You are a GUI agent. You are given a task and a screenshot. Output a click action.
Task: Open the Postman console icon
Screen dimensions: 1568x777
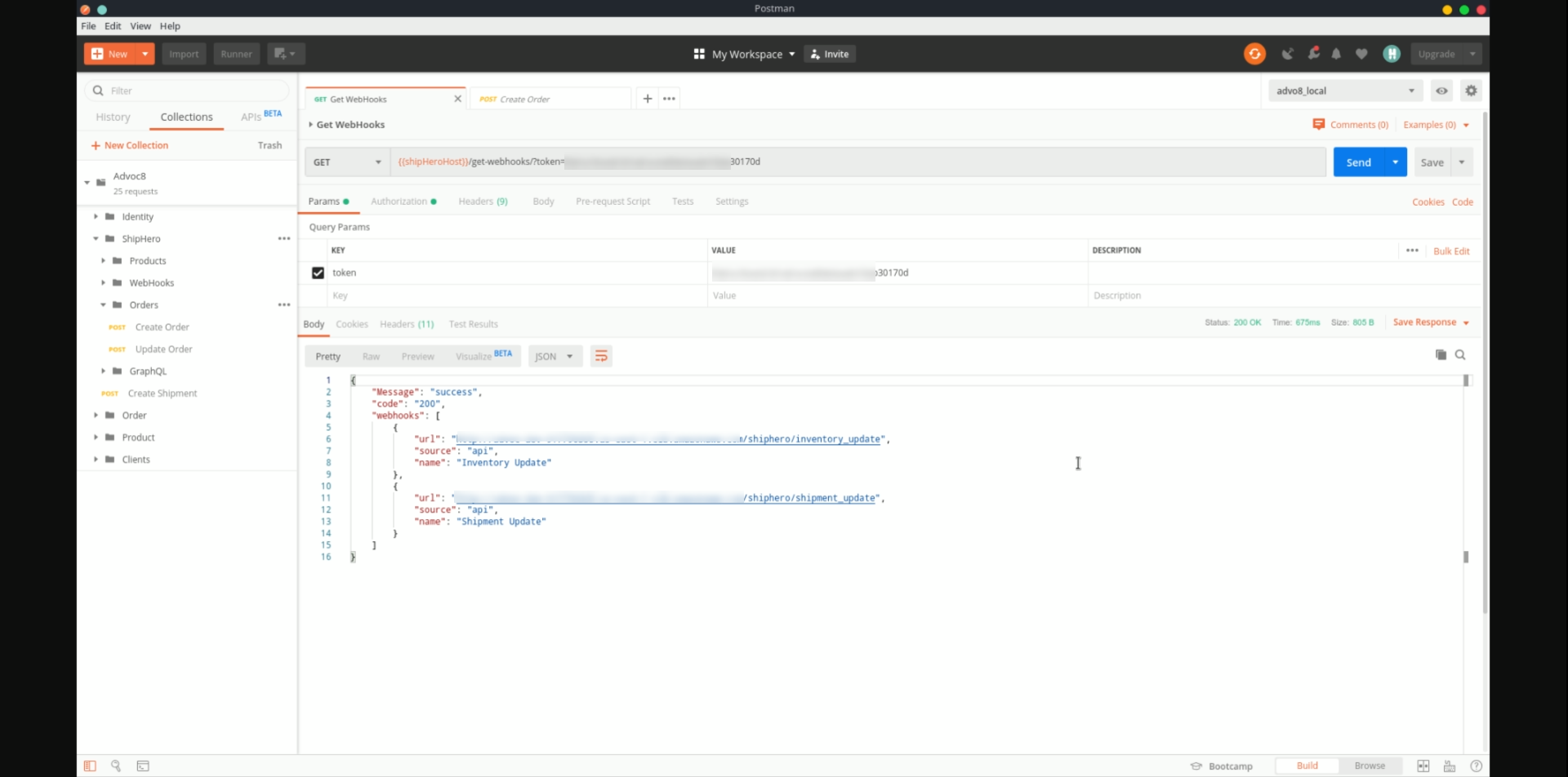click(143, 766)
